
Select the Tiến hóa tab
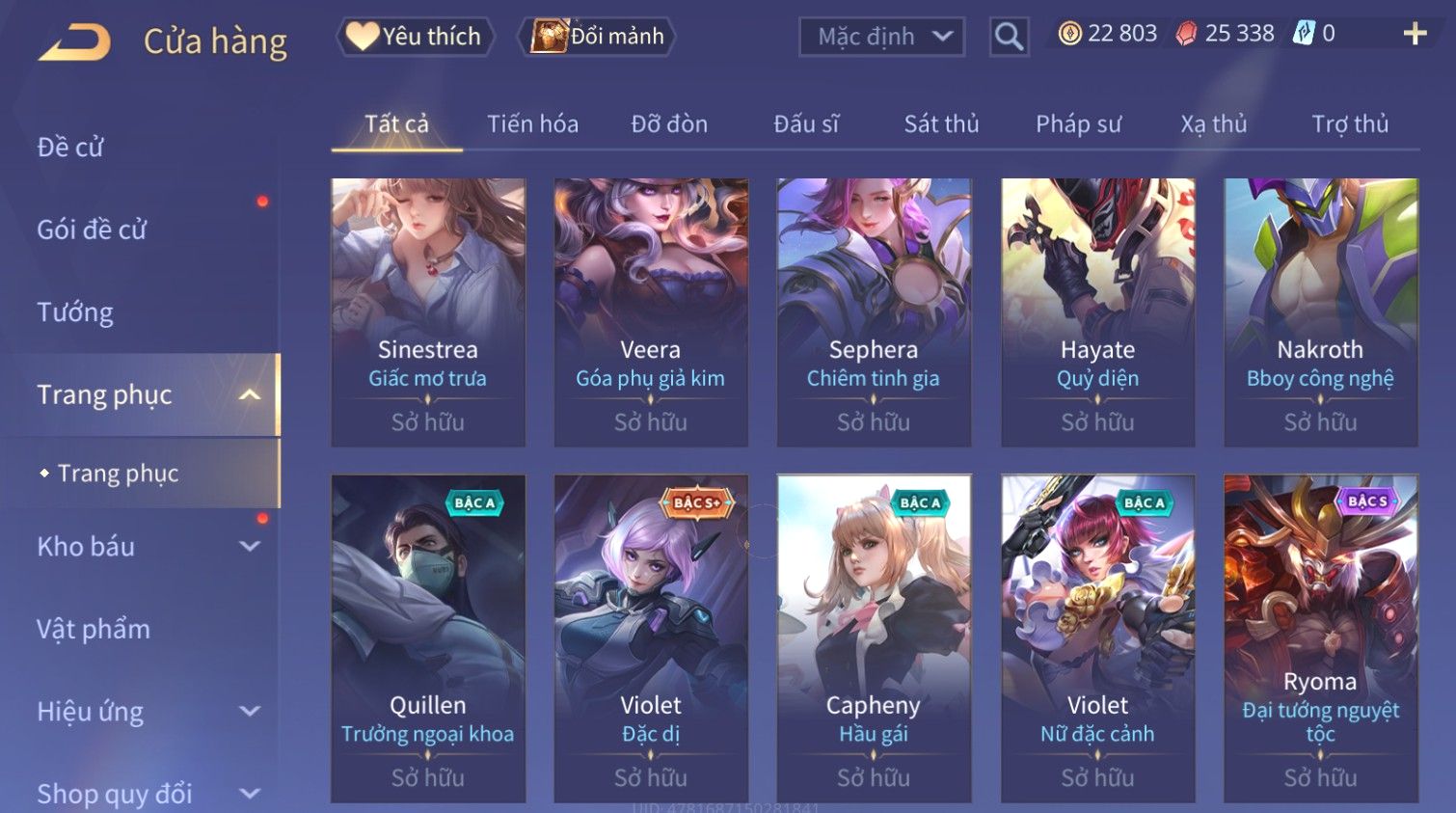(532, 124)
